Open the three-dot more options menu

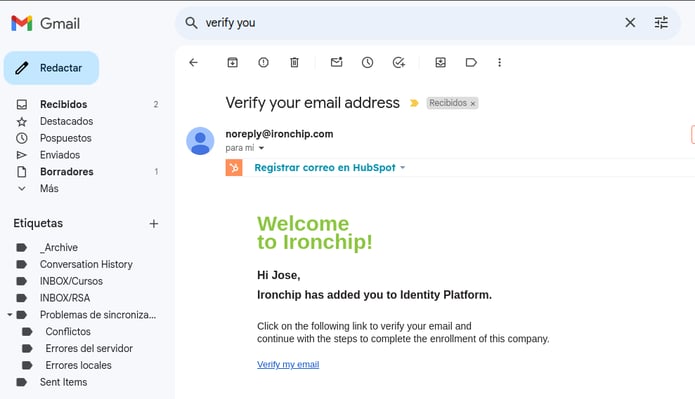pos(500,63)
